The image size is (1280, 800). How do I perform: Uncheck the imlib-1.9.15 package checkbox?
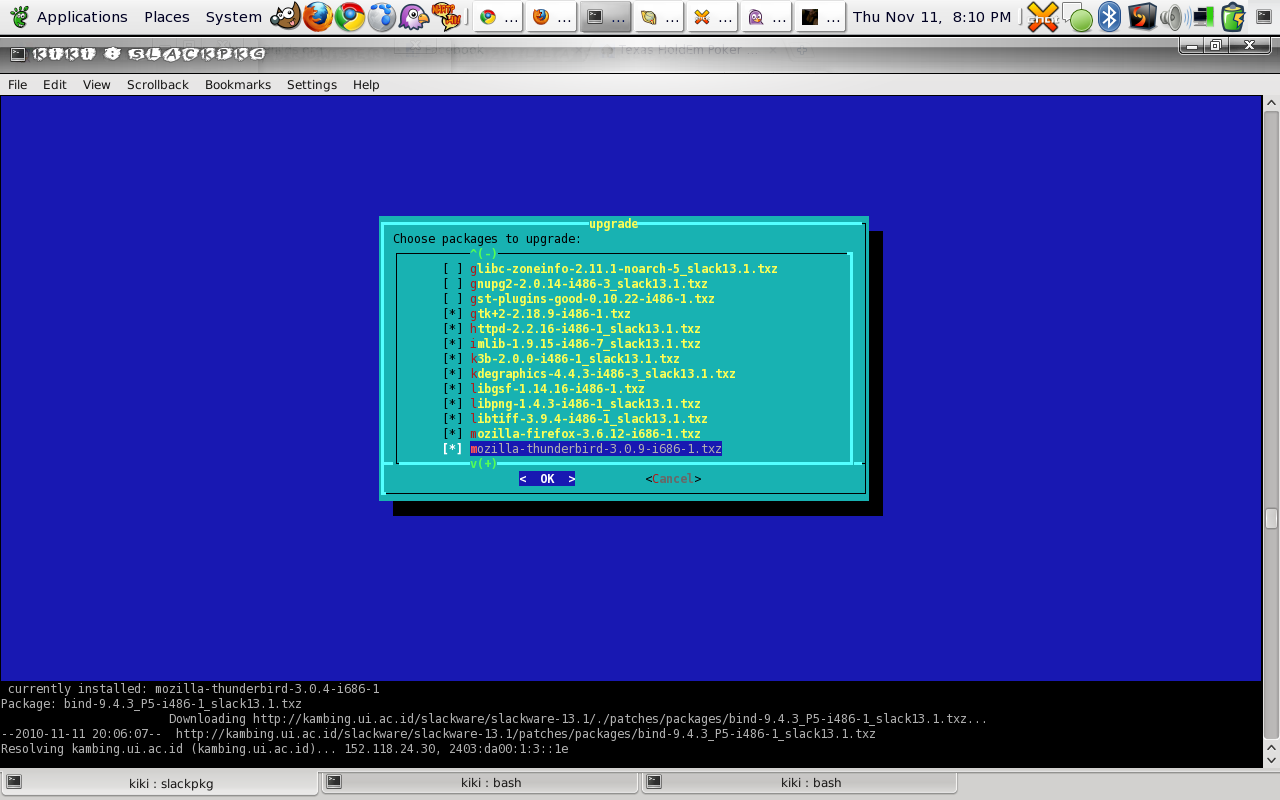453,344
